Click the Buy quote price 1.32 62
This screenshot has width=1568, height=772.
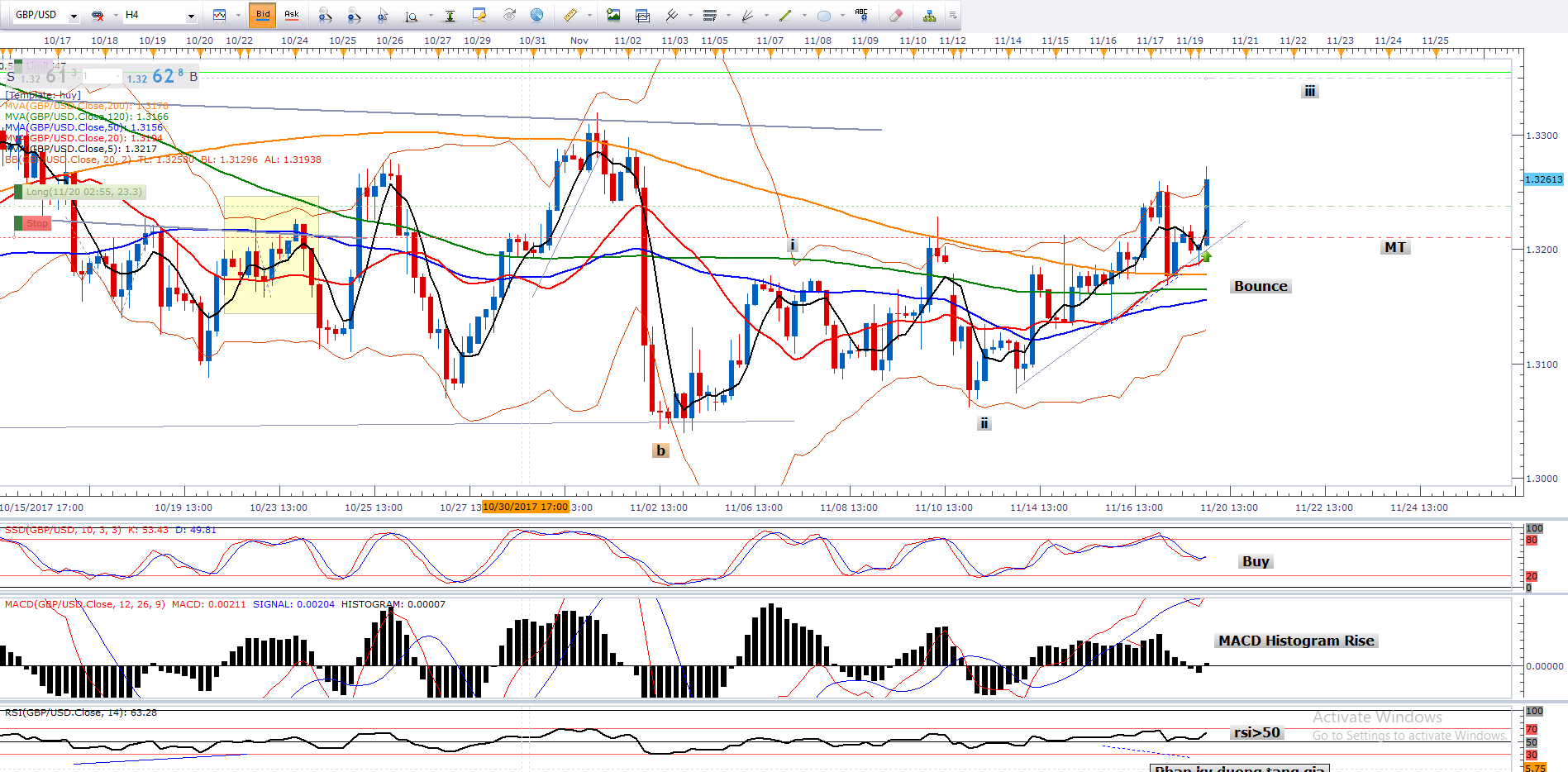(x=155, y=77)
